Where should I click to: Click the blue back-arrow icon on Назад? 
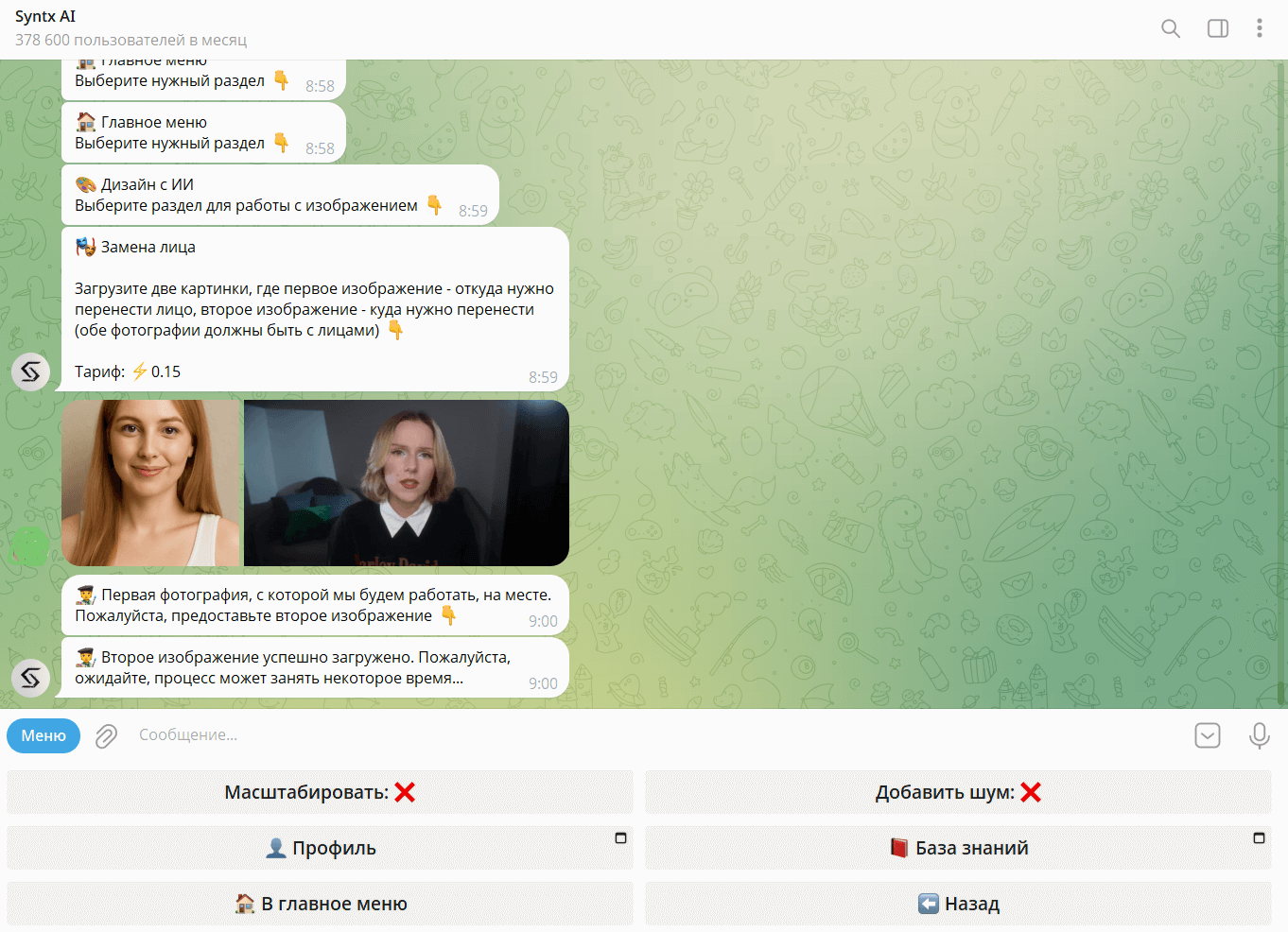point(929,904)
